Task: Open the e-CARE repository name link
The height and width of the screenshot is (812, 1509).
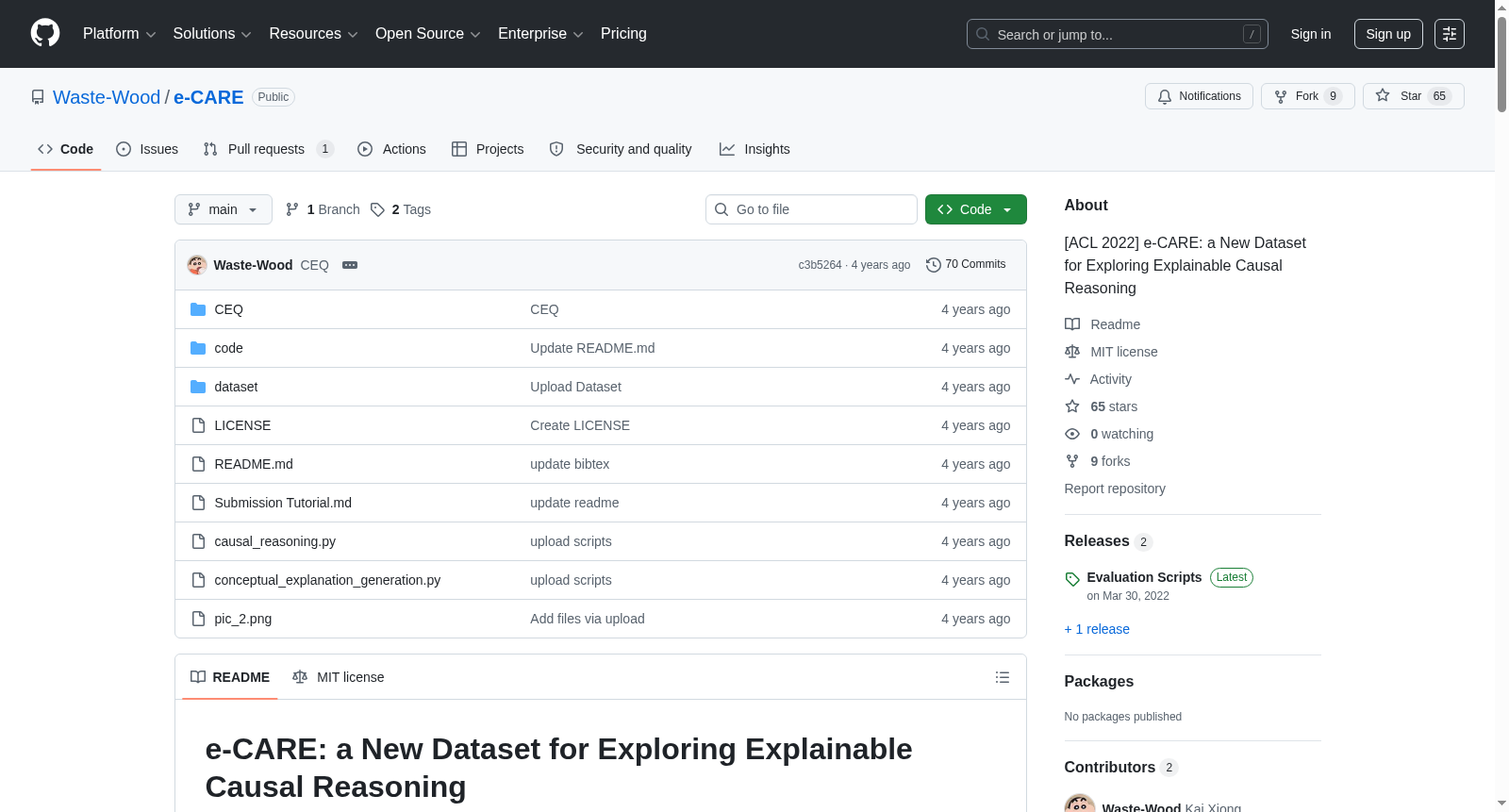Action: tap(208, 97)
